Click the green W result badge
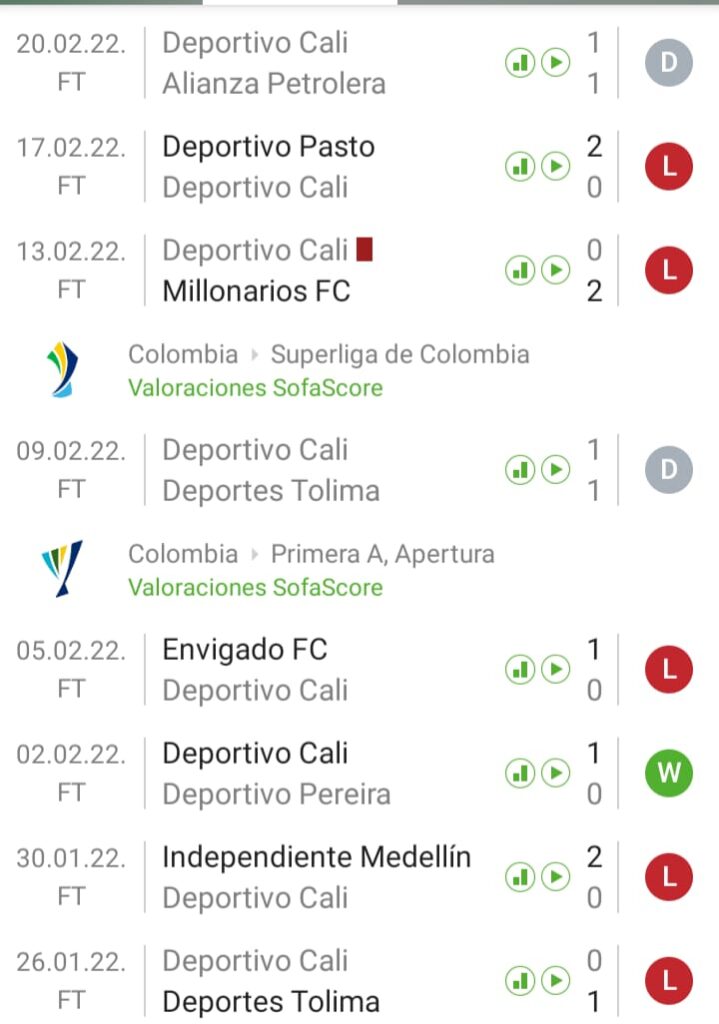The width and height of the screenshot is (719, 1024). click(x=669, y=773)
